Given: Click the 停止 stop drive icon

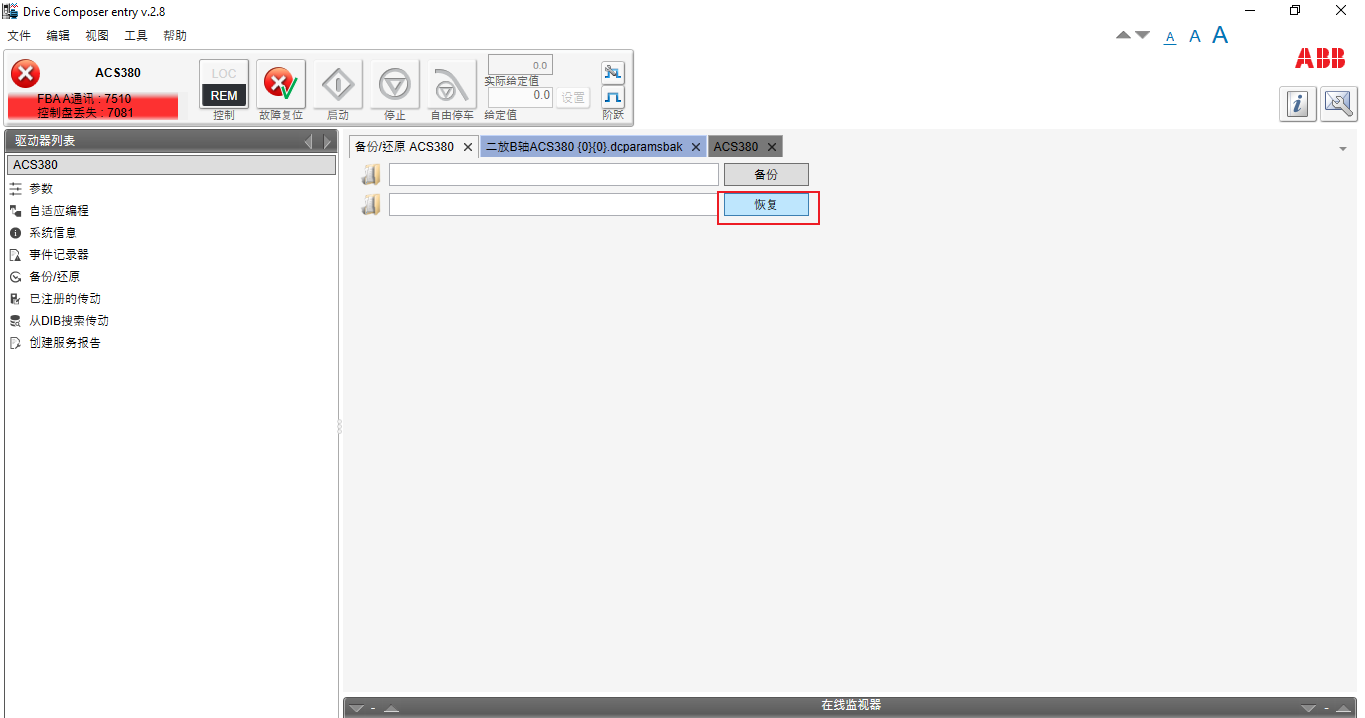Looking at the screenshot, I should [x=395, y=83].
